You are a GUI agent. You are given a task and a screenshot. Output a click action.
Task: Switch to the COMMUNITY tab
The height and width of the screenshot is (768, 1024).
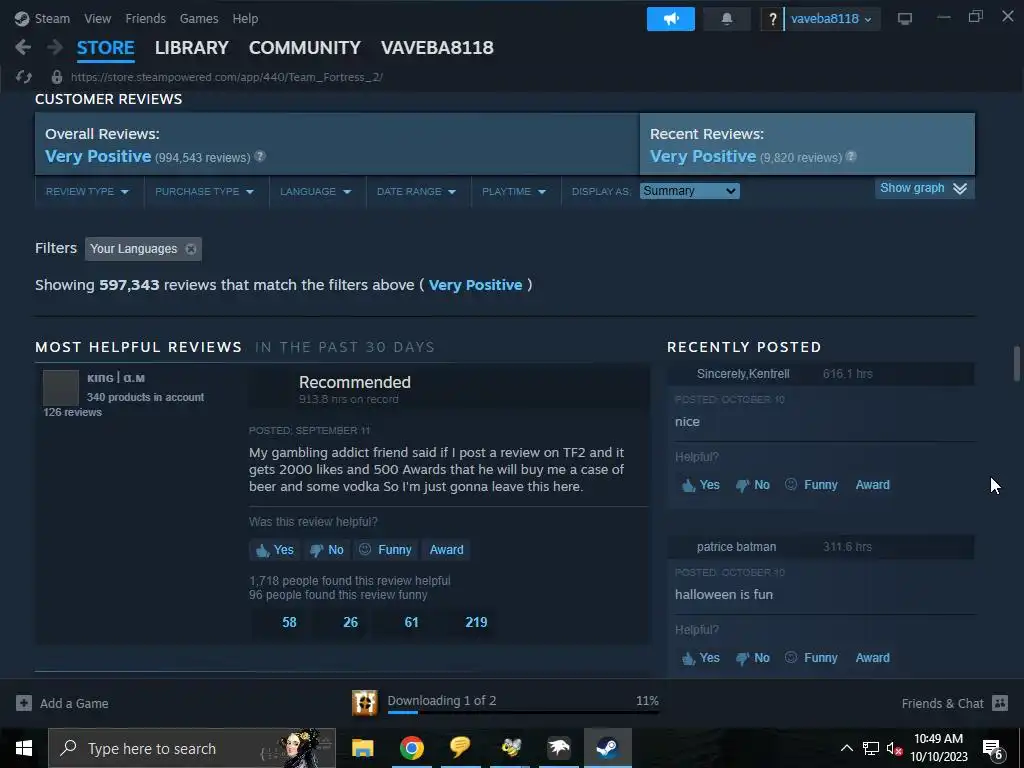tap(305, 48)
